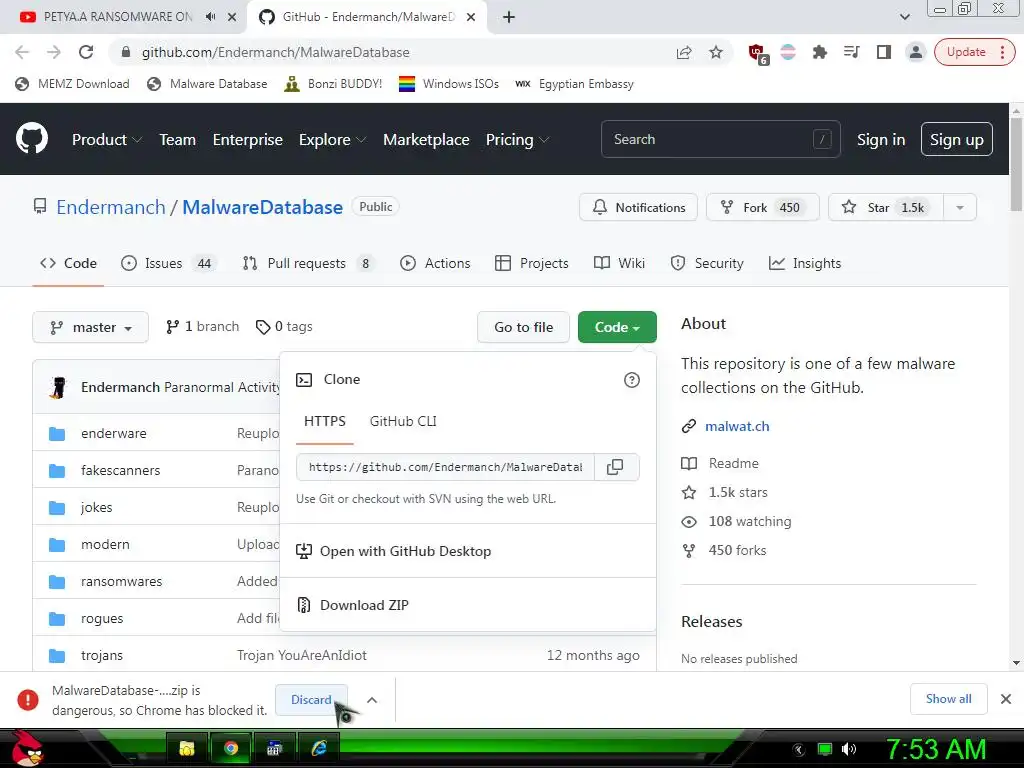Select the GitHub CLI clone tab
1024x768 pixels.
pos(403,421)
